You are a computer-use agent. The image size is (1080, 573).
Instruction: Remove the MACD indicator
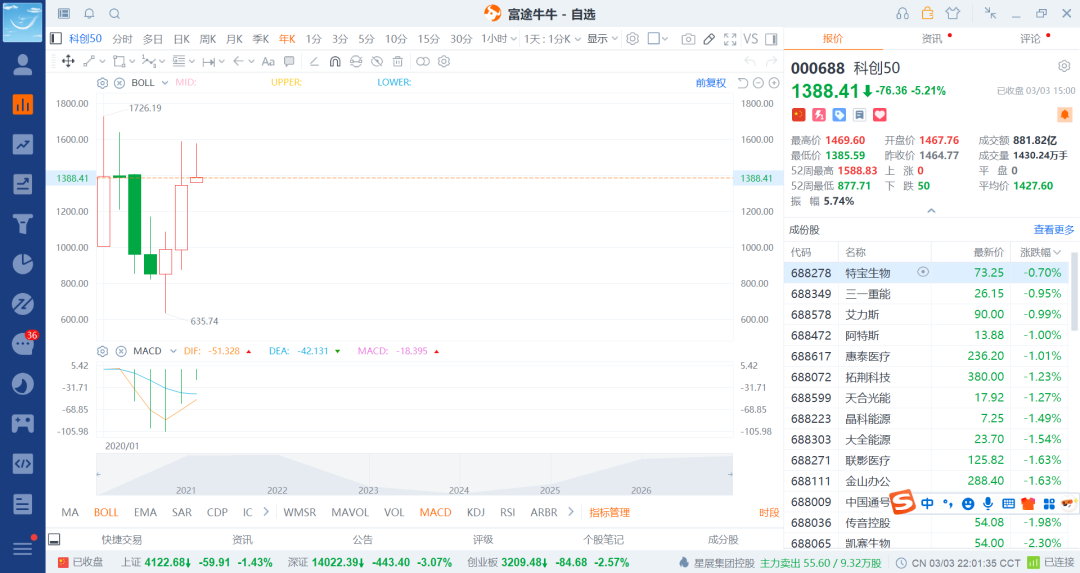(121, 351)
